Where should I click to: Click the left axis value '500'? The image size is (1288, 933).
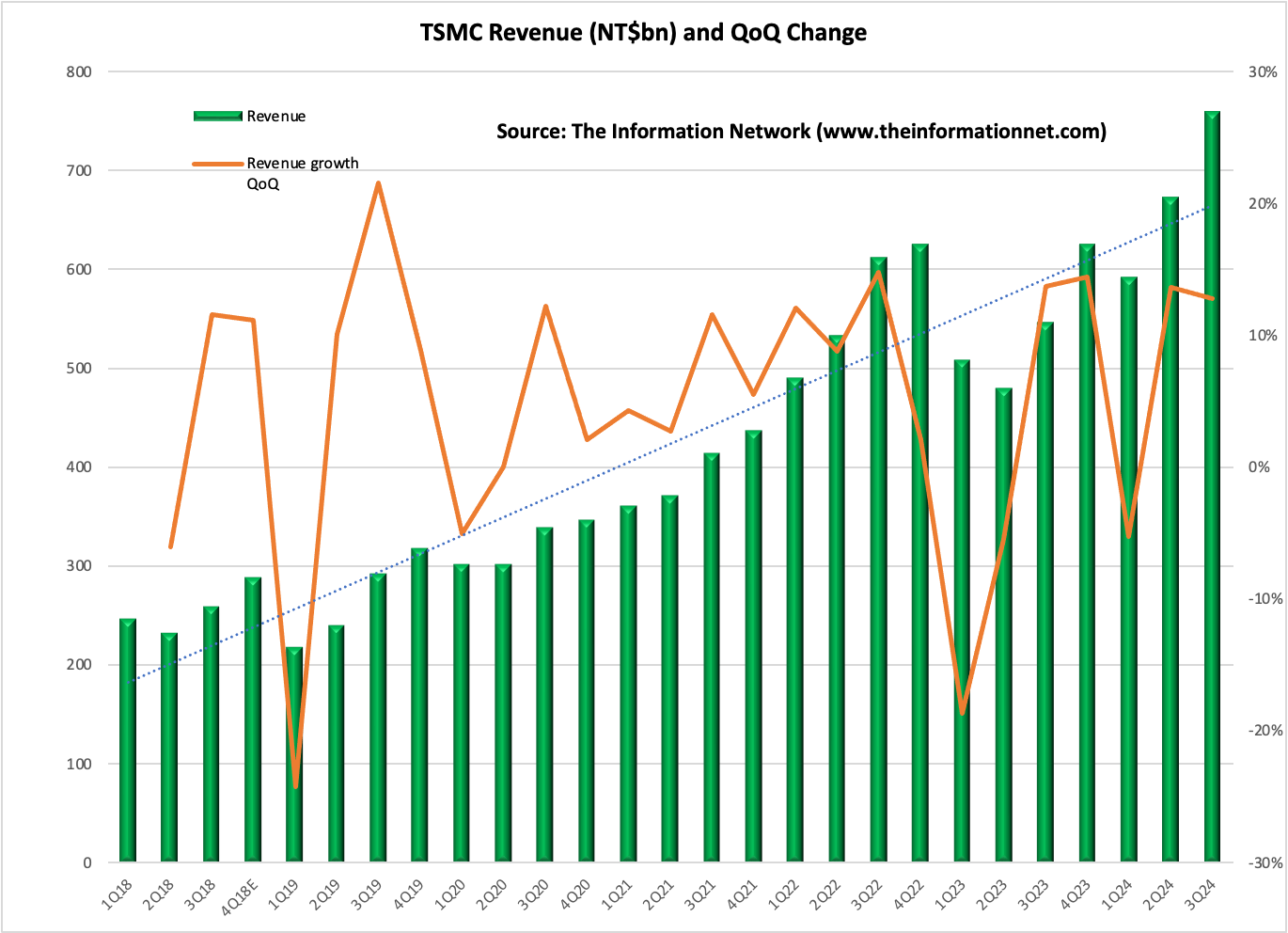(80, 368)
